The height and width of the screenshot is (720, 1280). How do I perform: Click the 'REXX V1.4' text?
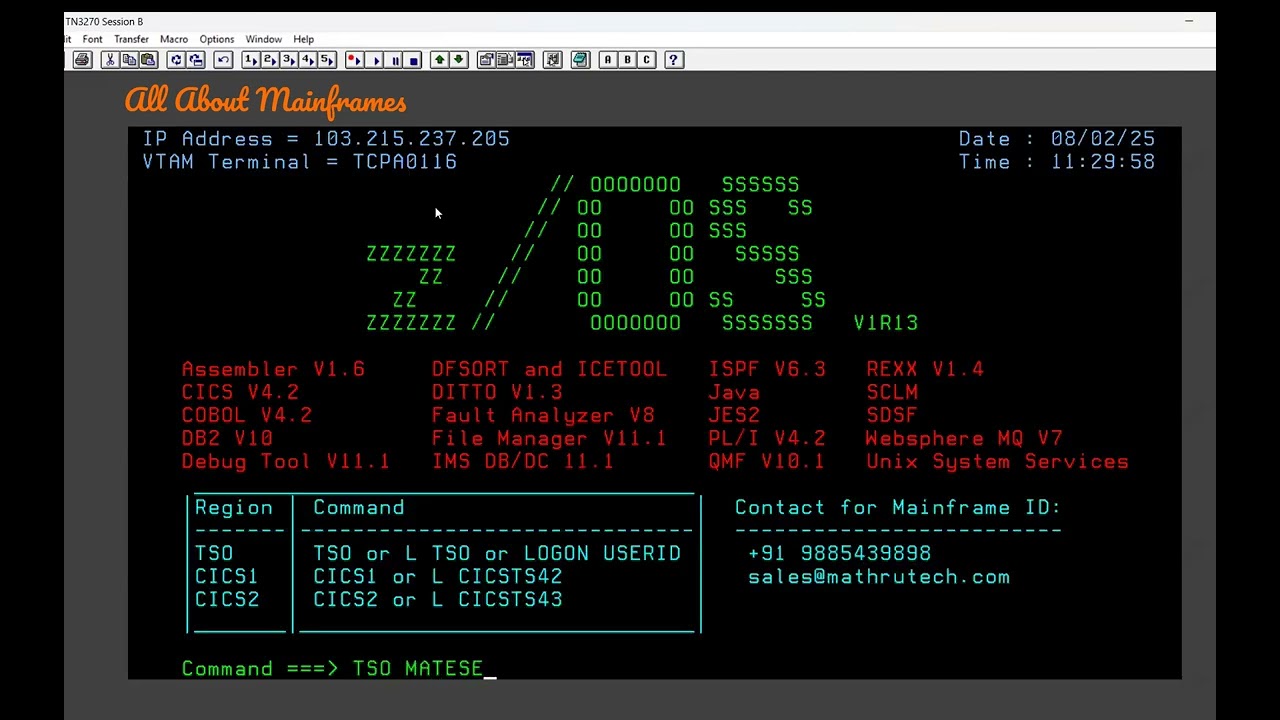(925, 369)
